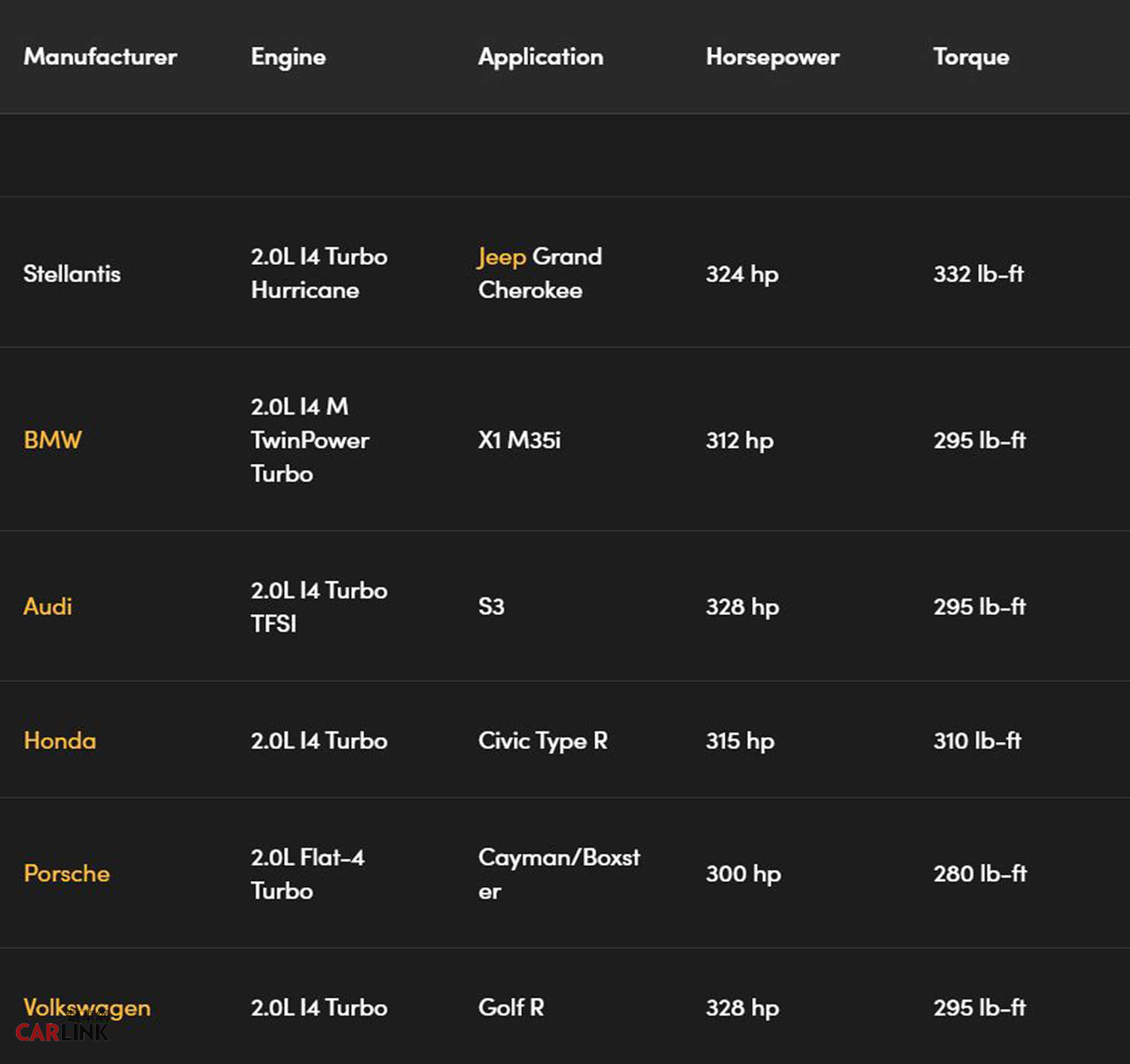Click the Manufacturer column header
The height and width of the screenshot is (1064, 1130).
point(100,56)
